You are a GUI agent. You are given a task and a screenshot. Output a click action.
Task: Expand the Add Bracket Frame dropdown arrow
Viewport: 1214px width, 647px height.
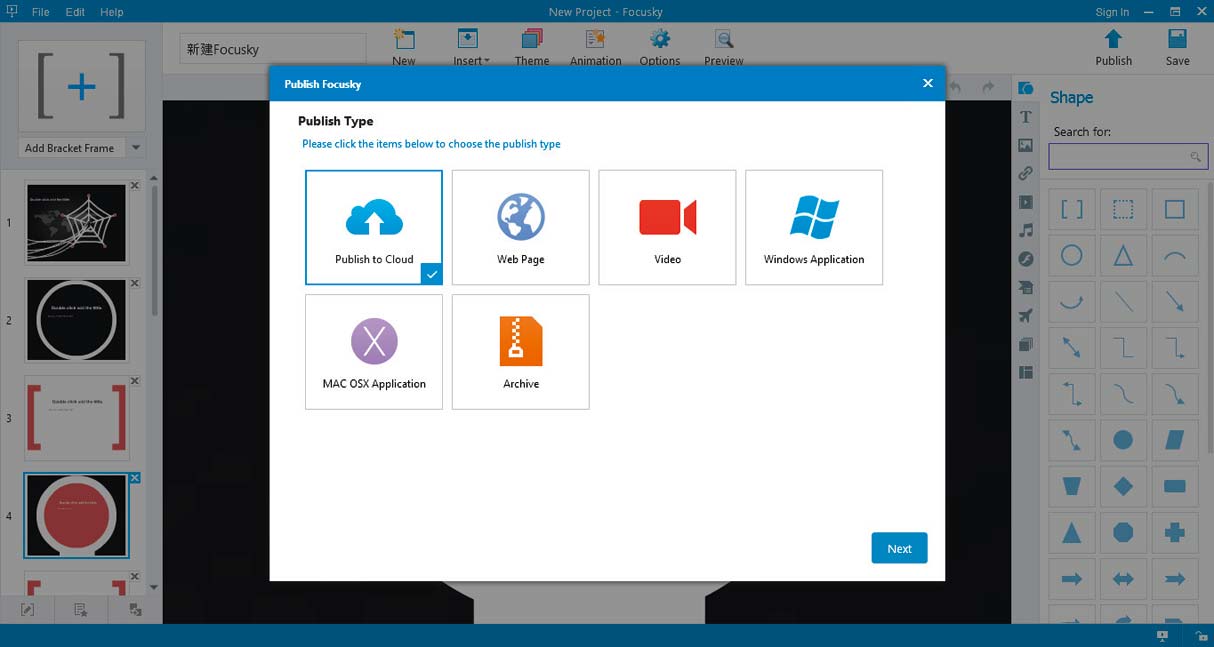tap(136, 148)
